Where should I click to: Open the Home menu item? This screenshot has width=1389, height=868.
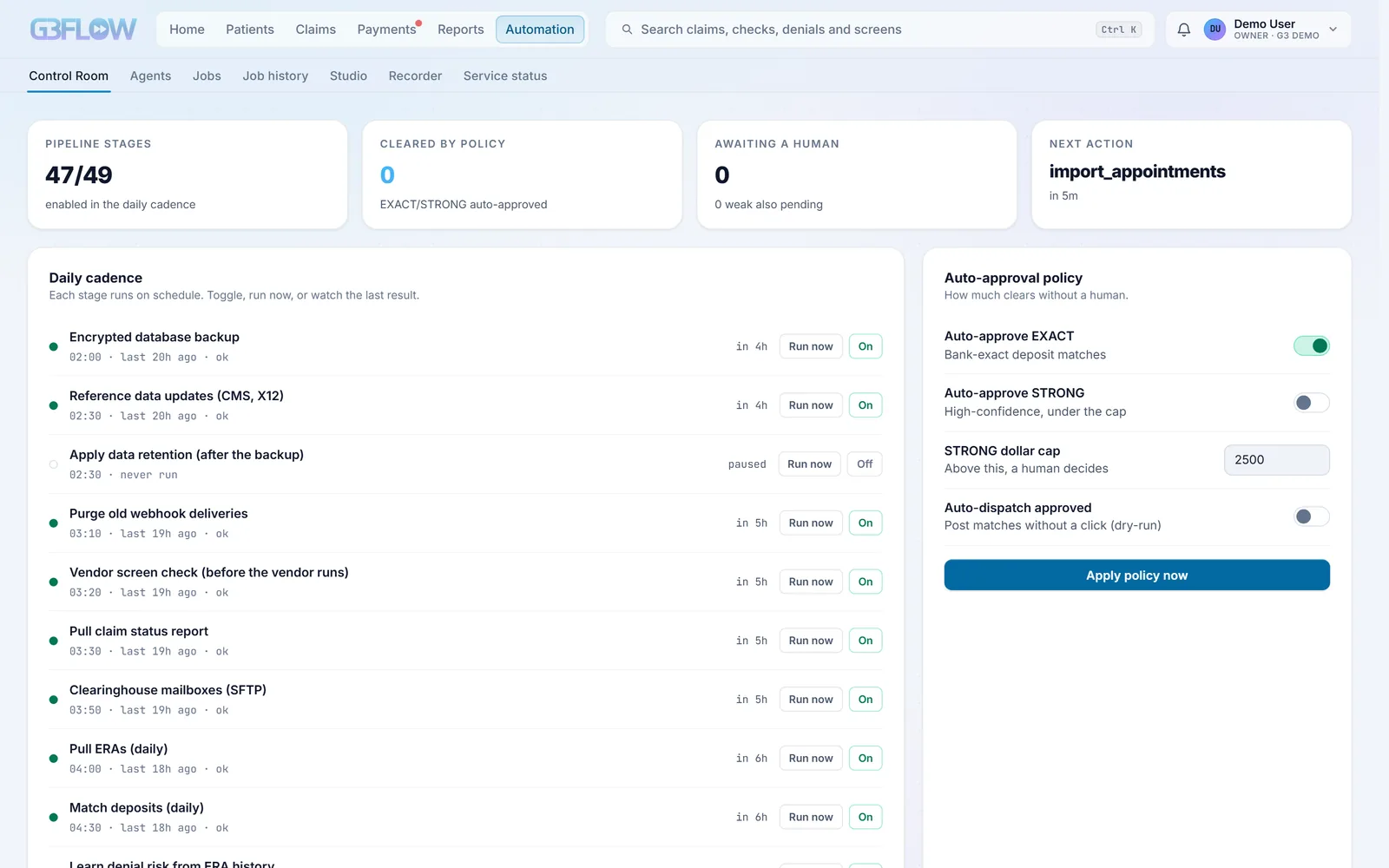click(x=187, y=30)
